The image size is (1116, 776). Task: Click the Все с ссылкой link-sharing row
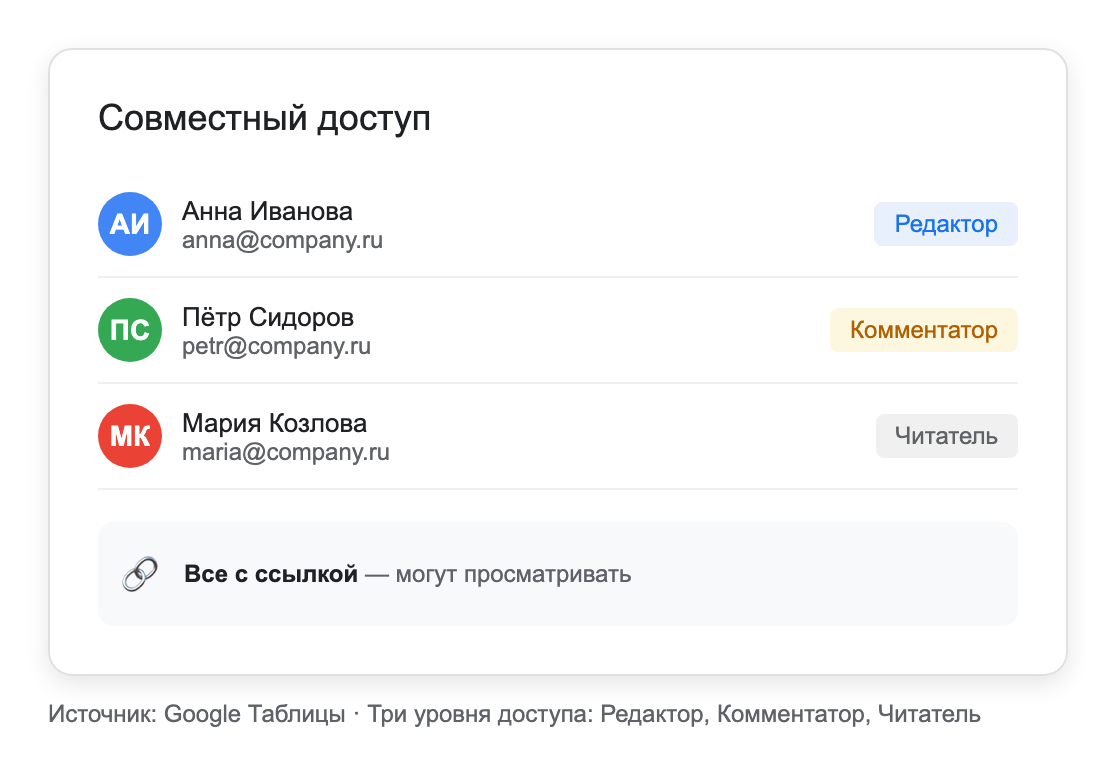(557, 573)
